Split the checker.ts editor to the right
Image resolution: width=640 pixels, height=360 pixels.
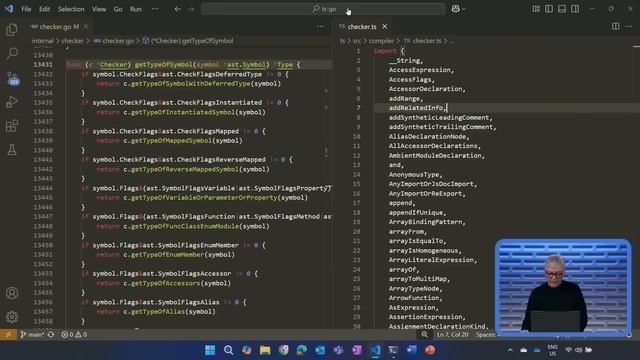click(615, 27)
